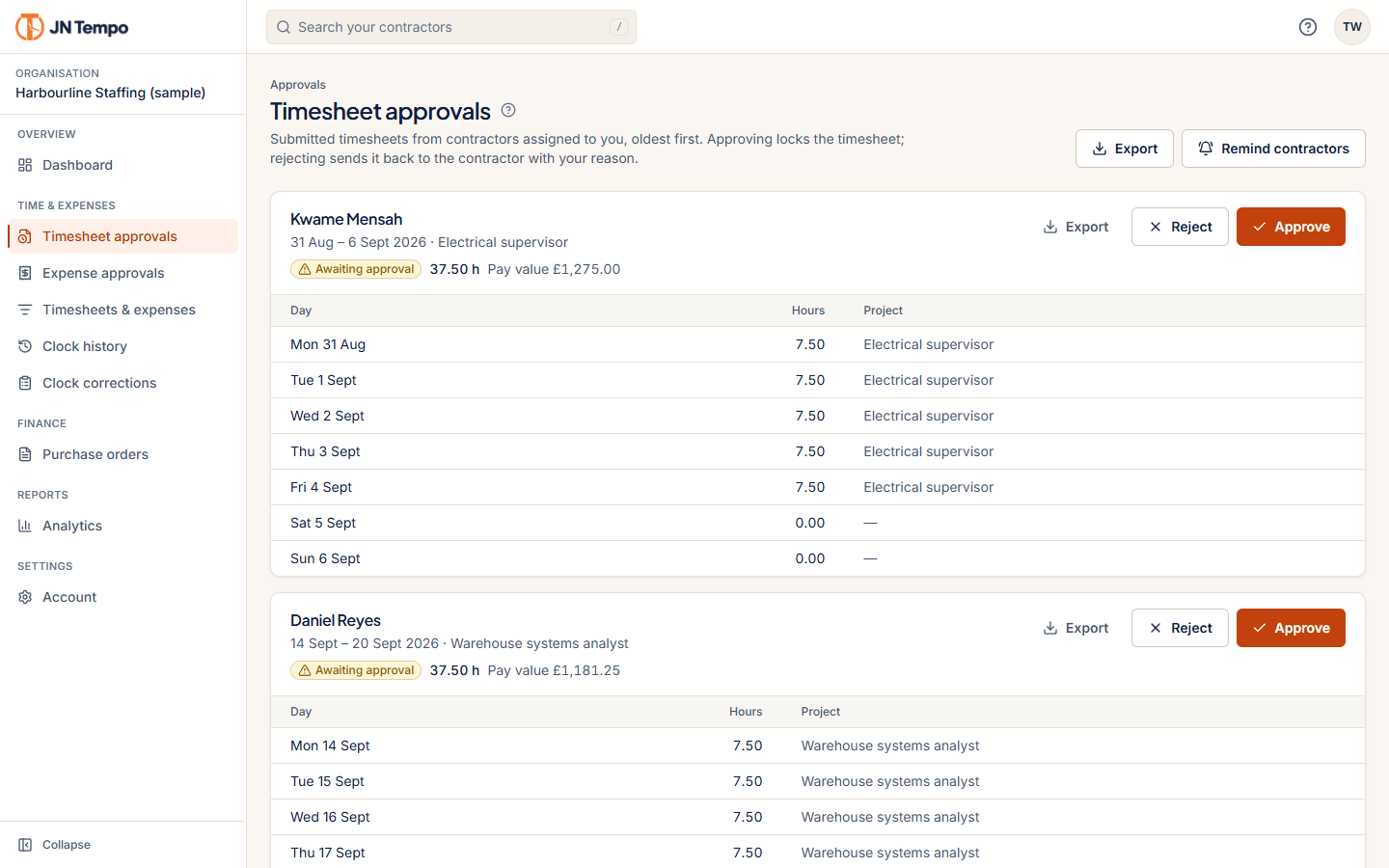Click the Clock history icon
The image size is (1389, 868).
(25, 346)
